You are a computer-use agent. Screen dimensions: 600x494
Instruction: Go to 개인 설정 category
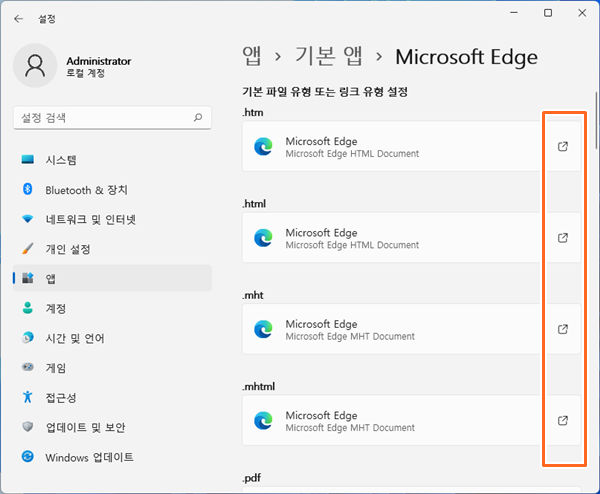click(112, 249)
